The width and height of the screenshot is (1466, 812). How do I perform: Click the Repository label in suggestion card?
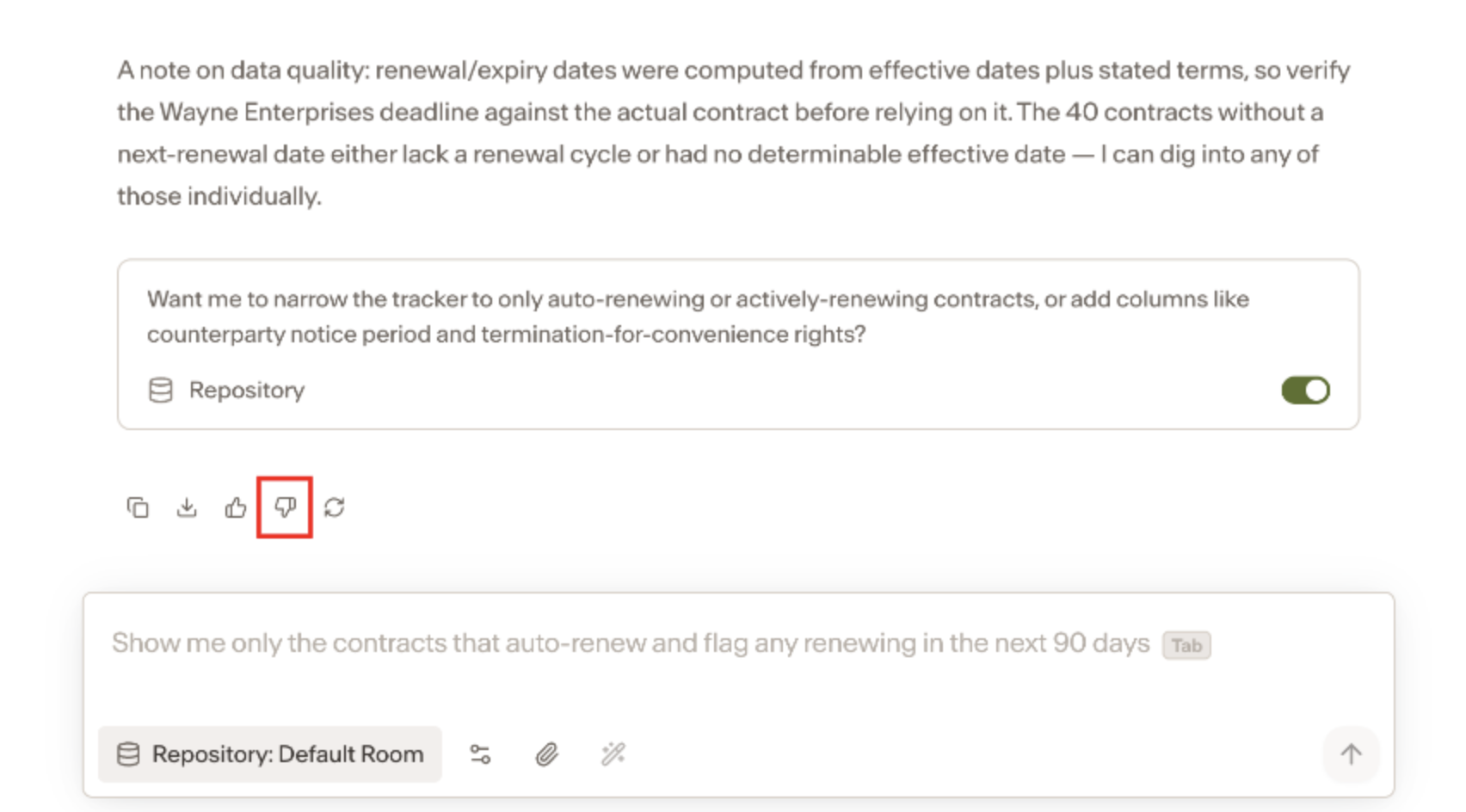pyautogui.click(x=247, y=391)
